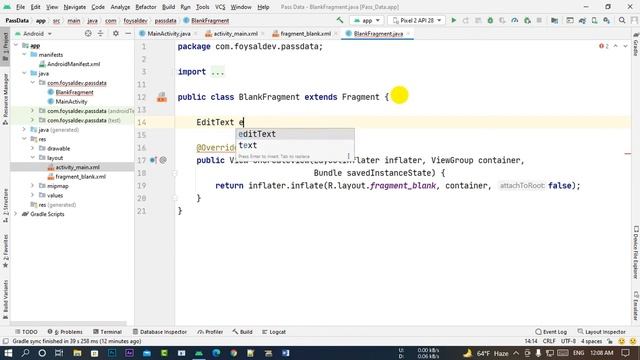640x360 pixels.
Task: Click the Profile app gauge icon
Action: 515,20
